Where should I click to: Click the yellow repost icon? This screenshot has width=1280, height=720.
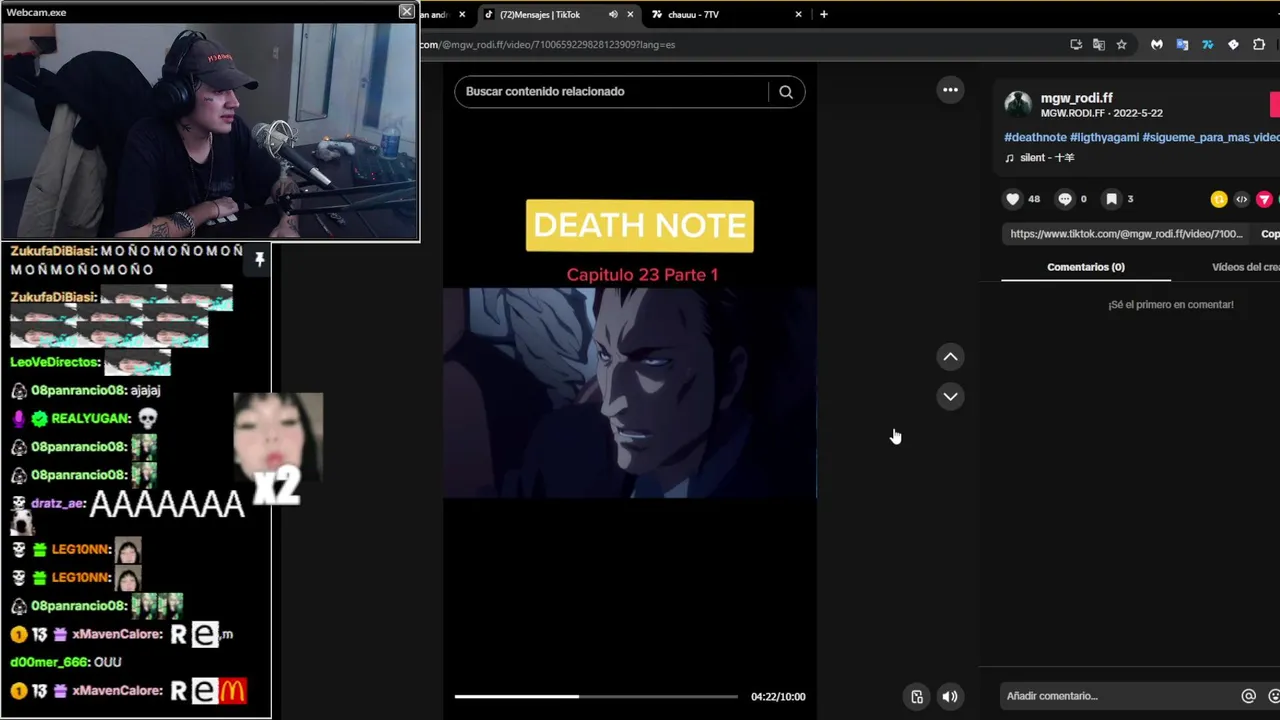point(1218,199)
